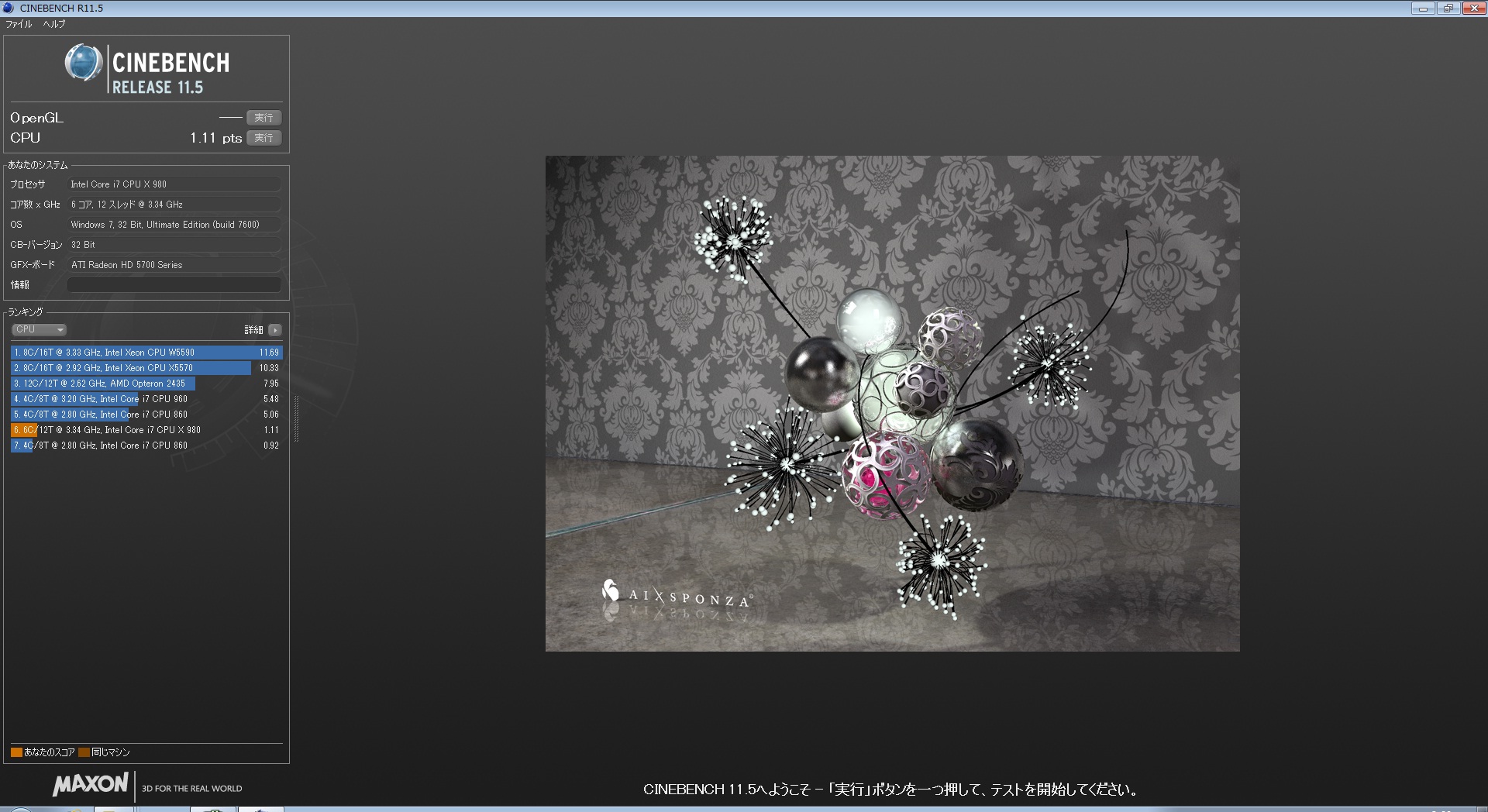Click the side panel resize grip handle

pos(296,418)
